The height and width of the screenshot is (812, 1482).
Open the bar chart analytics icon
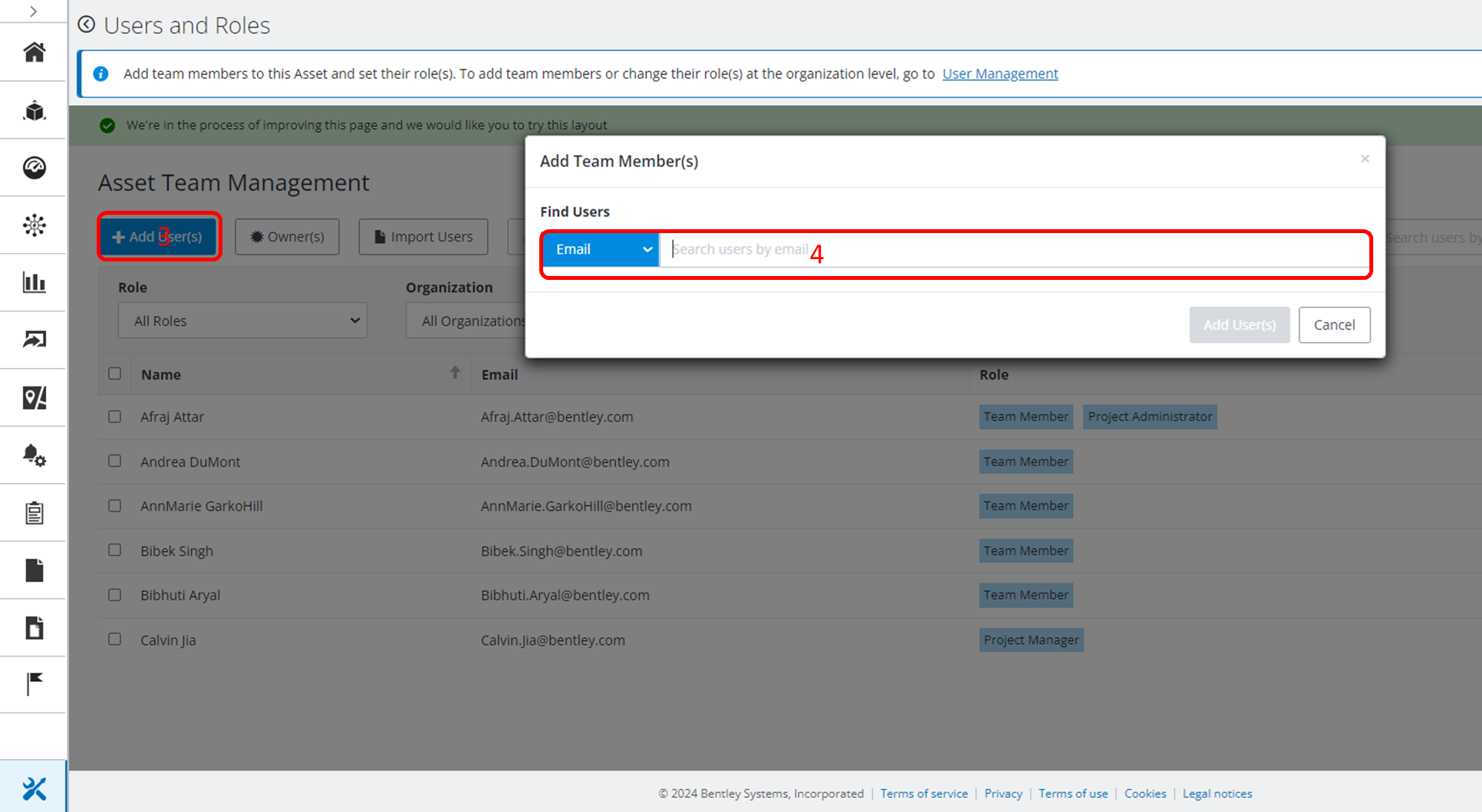[34, 282]
